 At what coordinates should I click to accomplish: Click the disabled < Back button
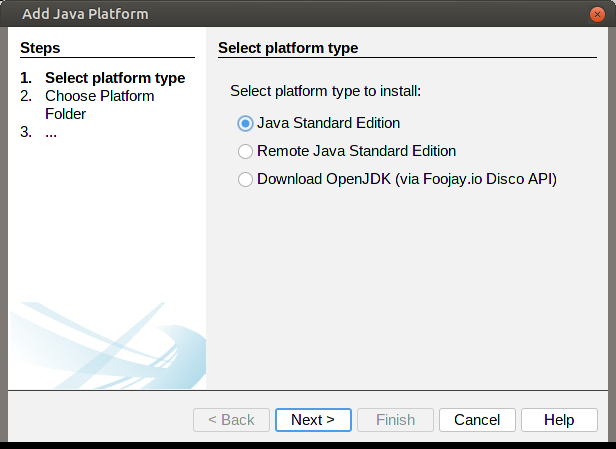pos(231,420)
